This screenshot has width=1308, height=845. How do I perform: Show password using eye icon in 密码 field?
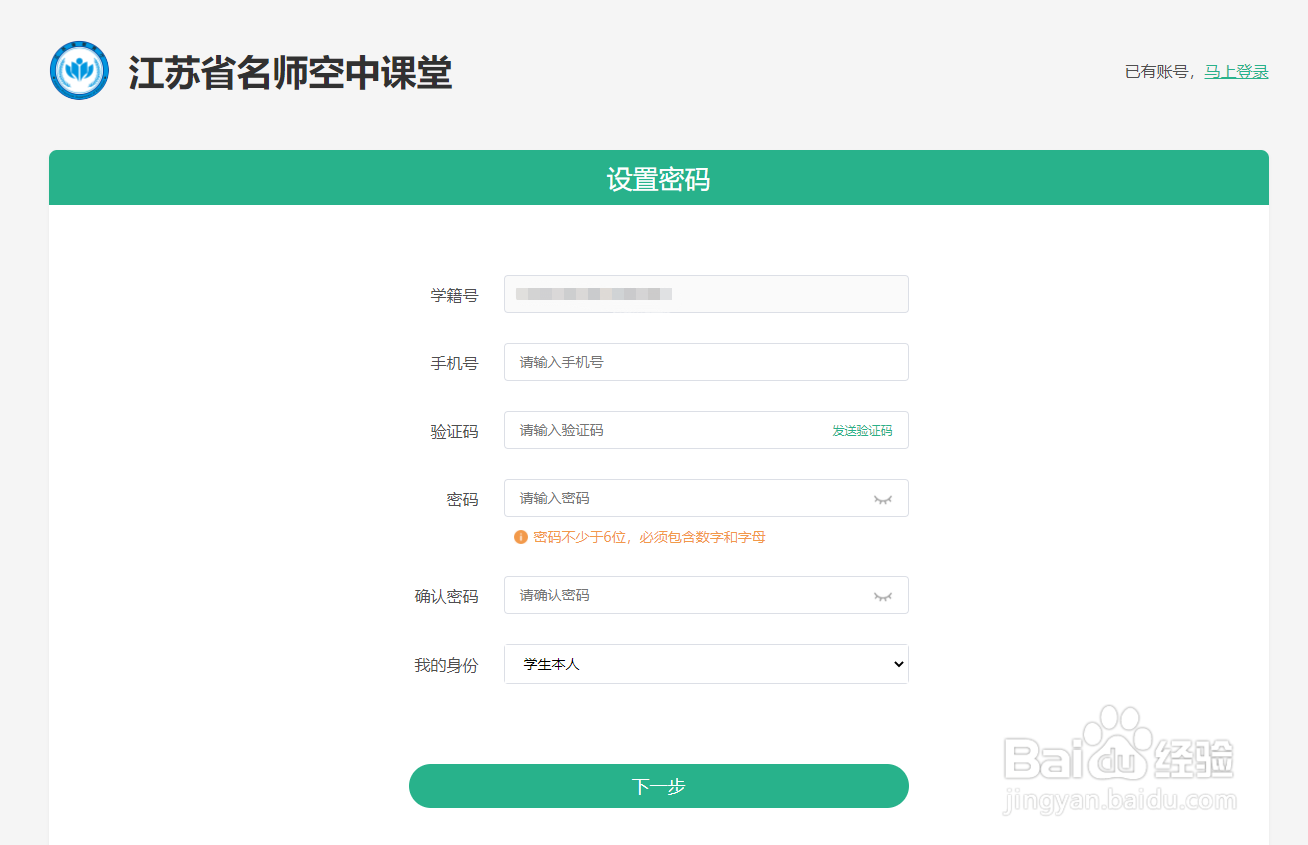(882, 499)
